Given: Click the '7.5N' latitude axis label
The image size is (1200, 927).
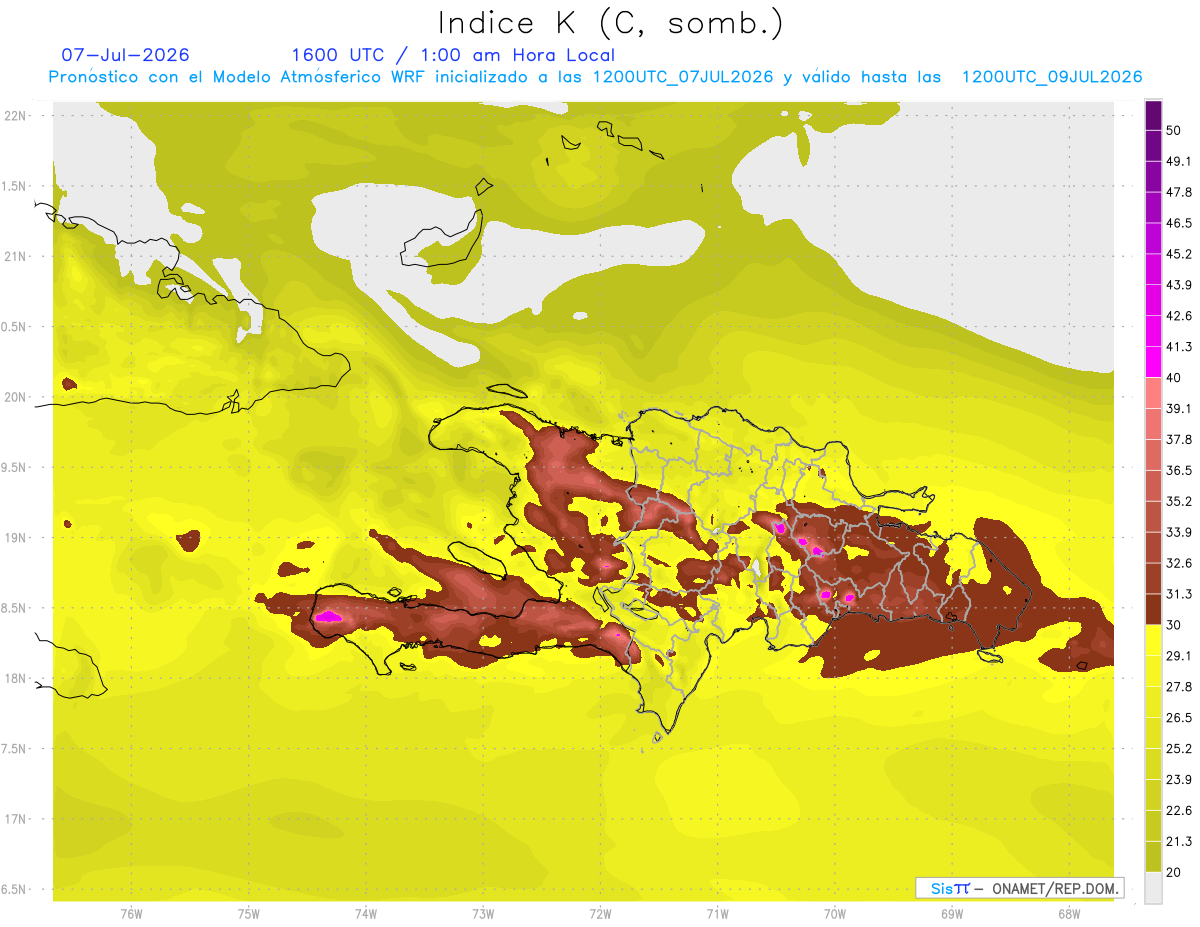Looking at the screenshot, I should (x=14, y=749).
